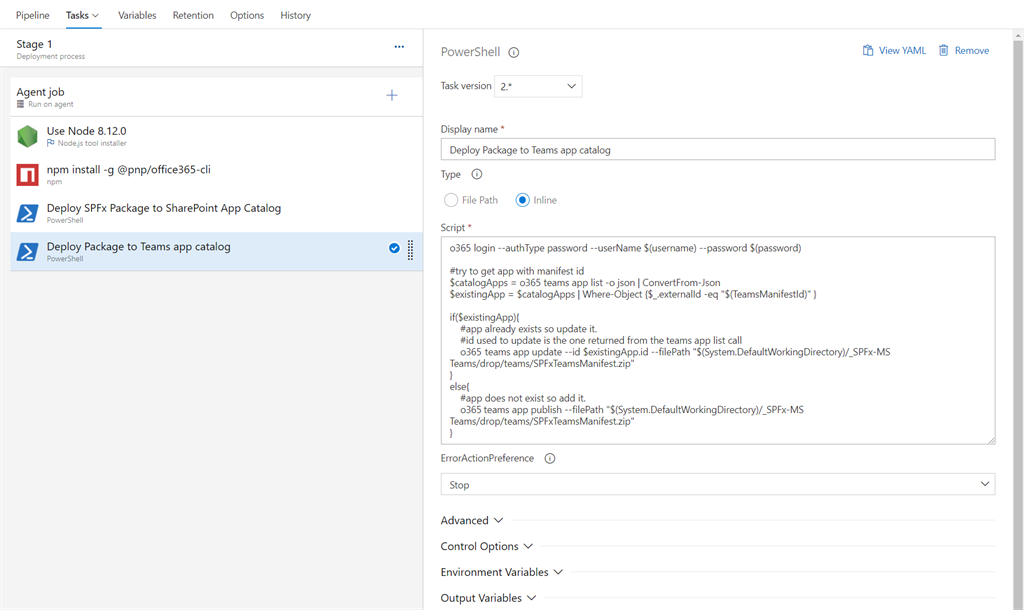Select the Use Node 8.12.0 task
1024x610 pixels.
pyautogui.click(x=217, y=136)
